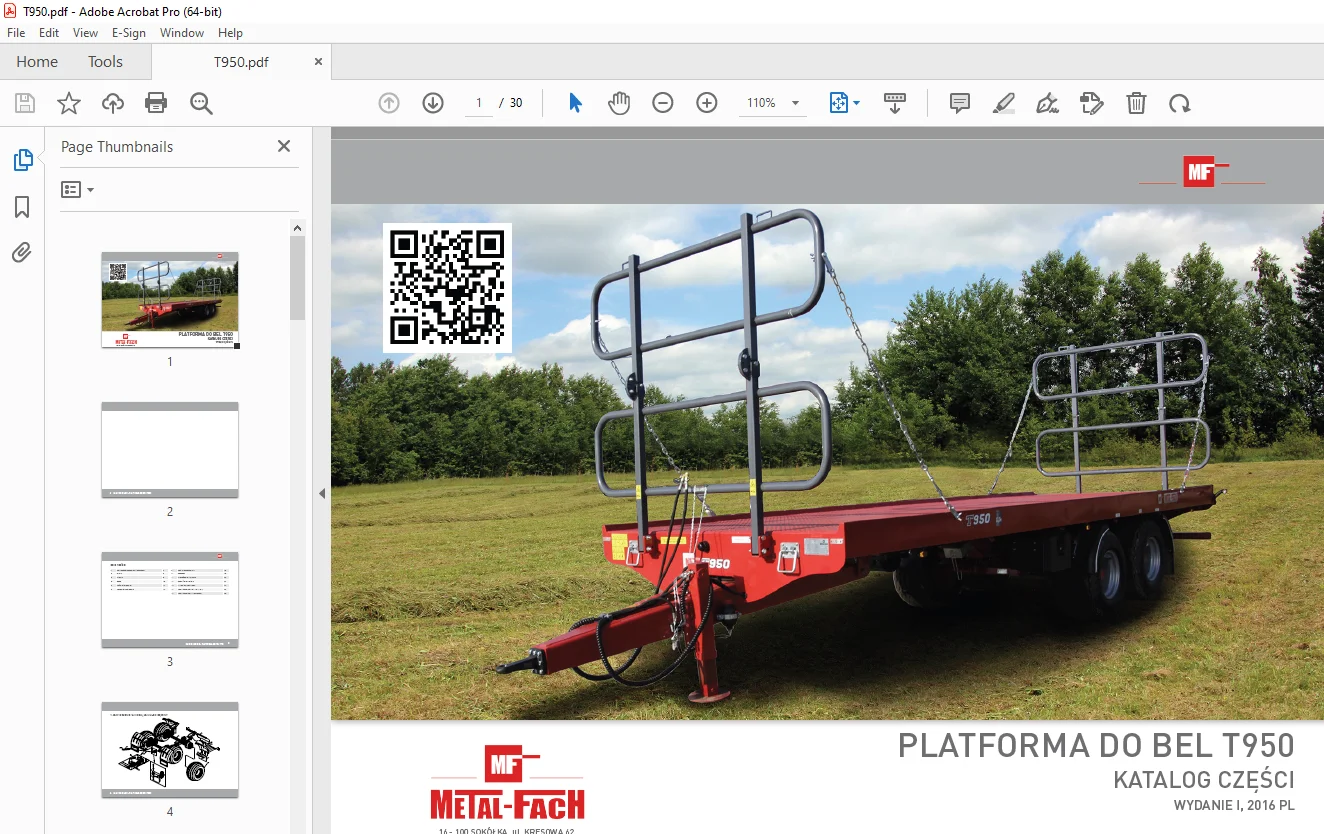This screenshot has height=834, width=1324.
Task: Open the Help menu
Action: pyautogui.click(x=231, y=33)
